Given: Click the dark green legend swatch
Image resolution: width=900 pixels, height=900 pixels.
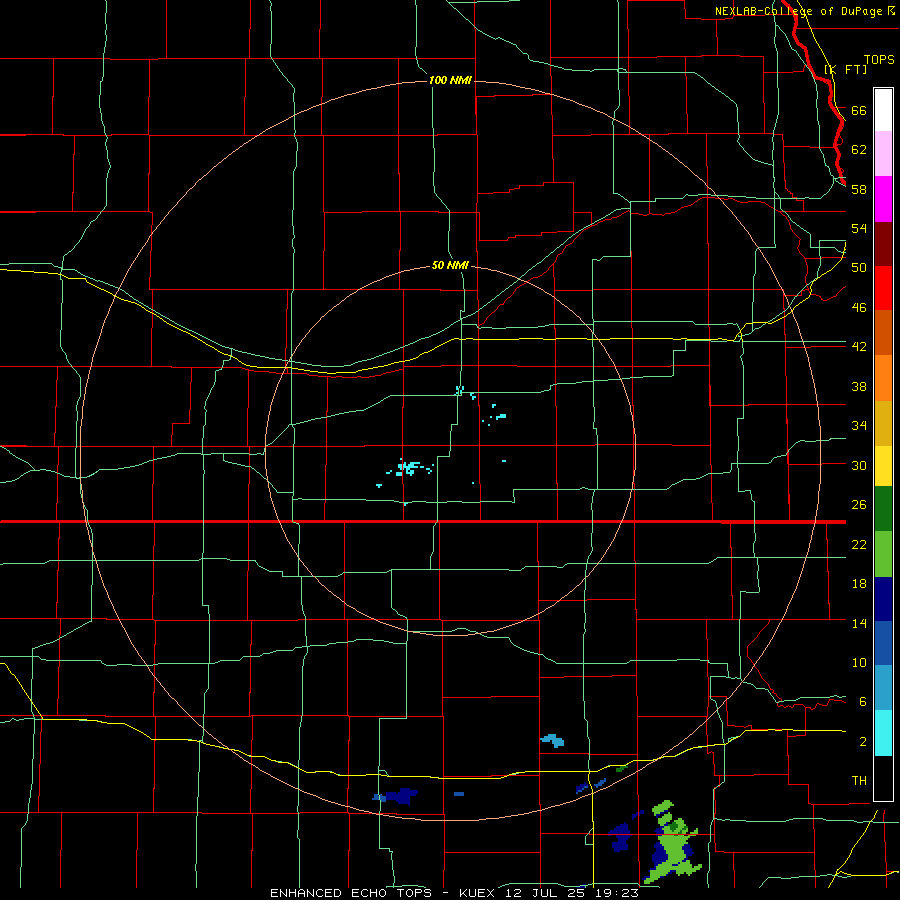Looking at the screenshot, I should 883,509.
